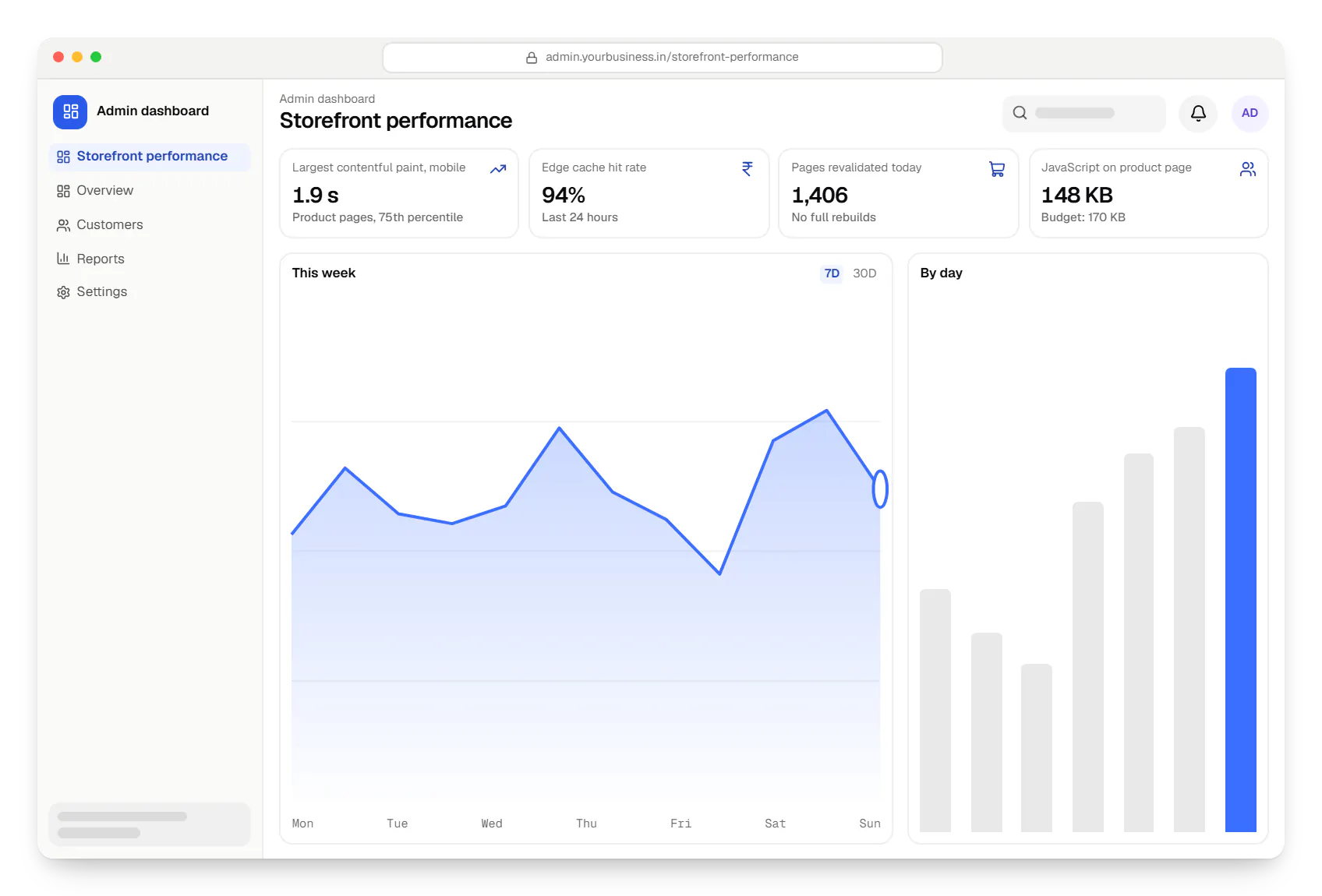Focus the search input field

(1083, 113)
